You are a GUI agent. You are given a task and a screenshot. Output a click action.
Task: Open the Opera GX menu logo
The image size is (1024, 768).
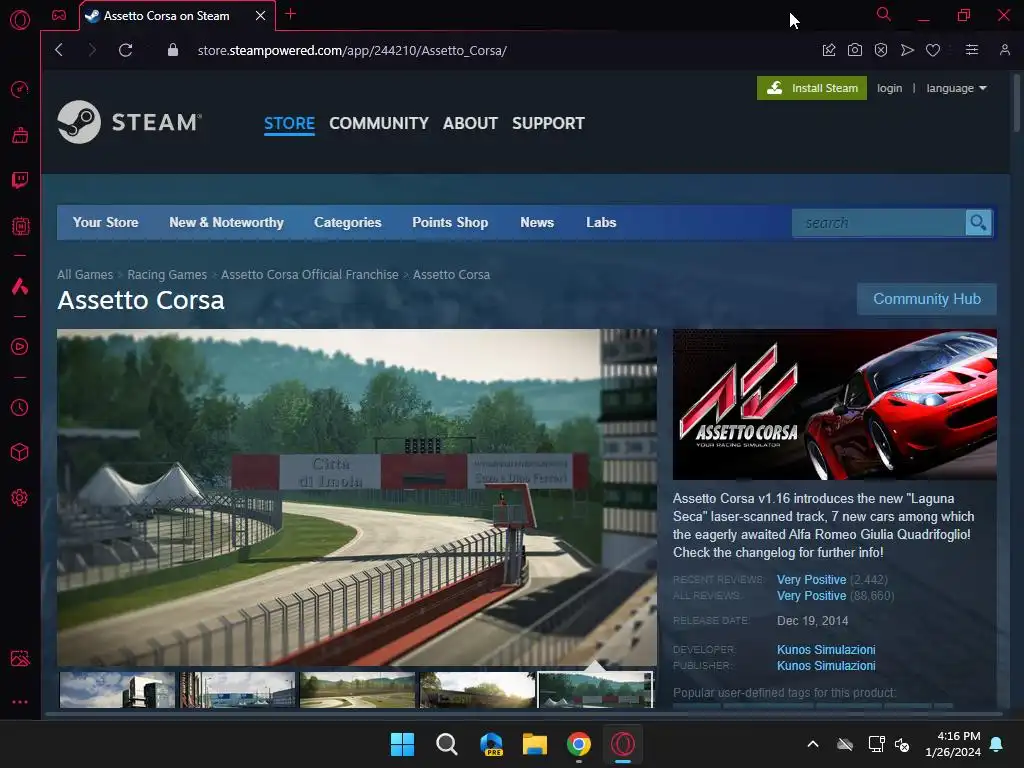click(x=20, y=20)
